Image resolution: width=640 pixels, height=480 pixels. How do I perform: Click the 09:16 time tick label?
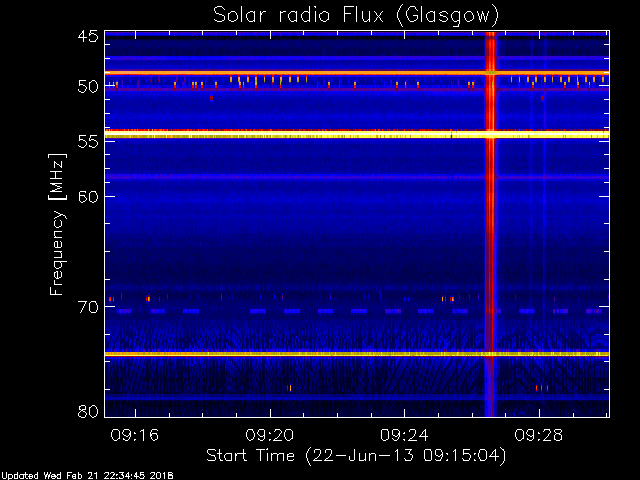pos(135,435)
